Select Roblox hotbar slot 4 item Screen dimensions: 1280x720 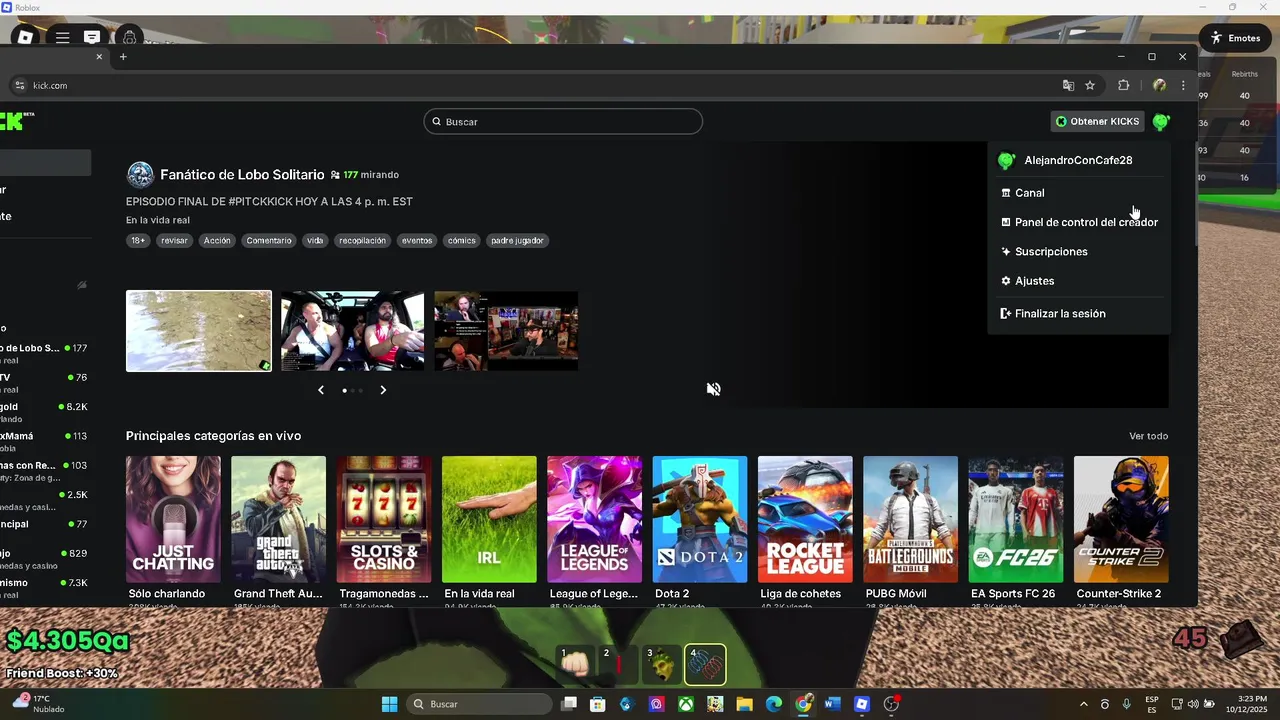pos(705,665)
